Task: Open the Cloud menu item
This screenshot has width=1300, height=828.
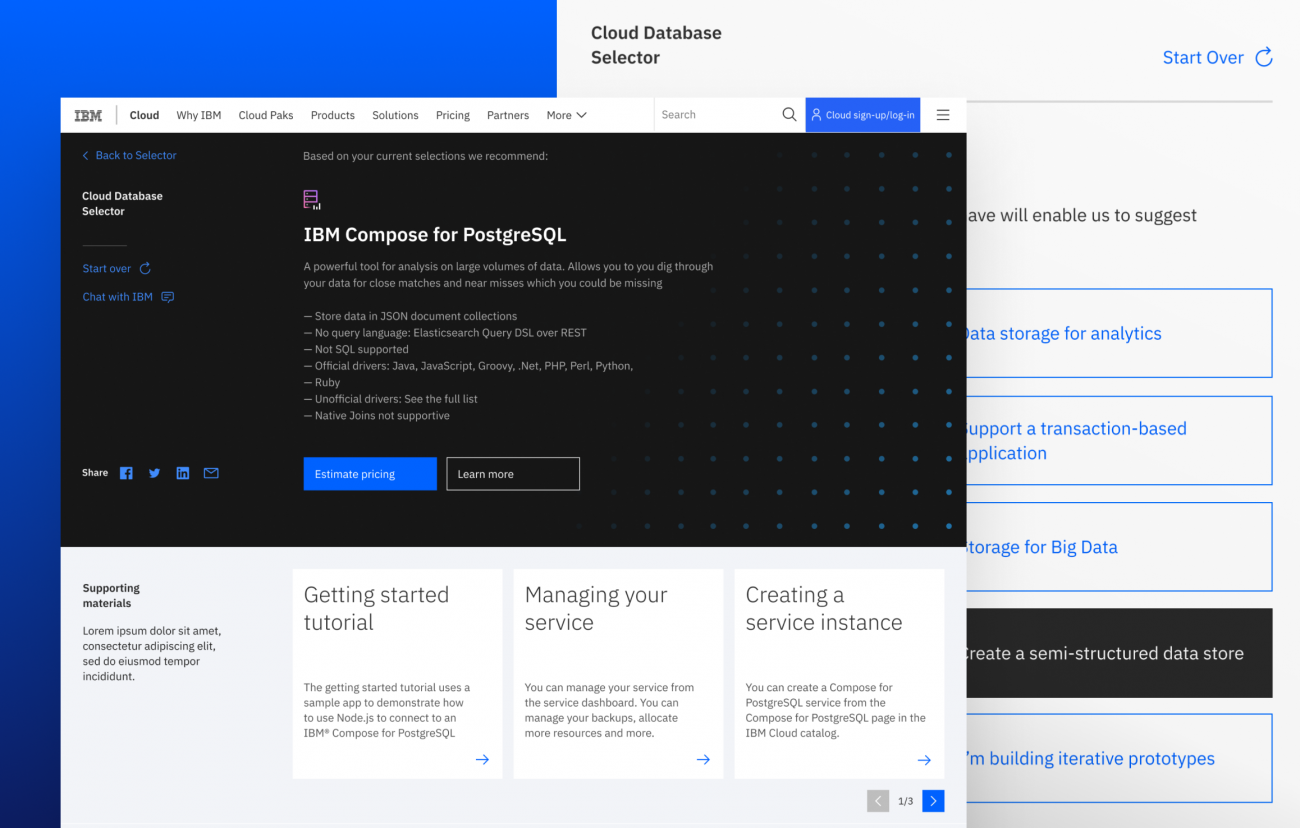Action: pyautogui.click(x=144, y=115)
